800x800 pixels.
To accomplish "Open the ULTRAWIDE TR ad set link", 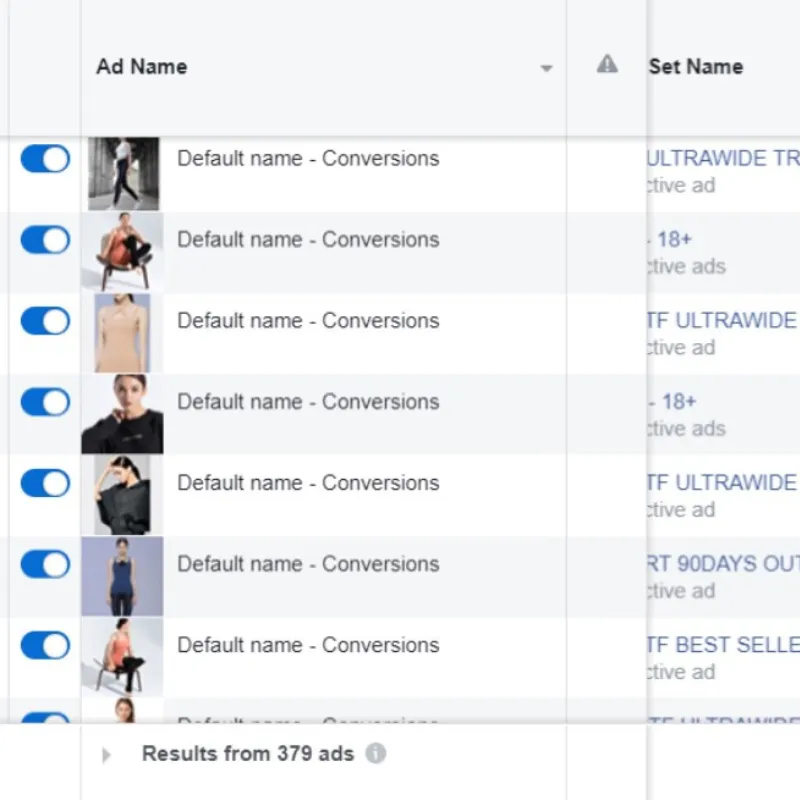I will click(723, 159).
